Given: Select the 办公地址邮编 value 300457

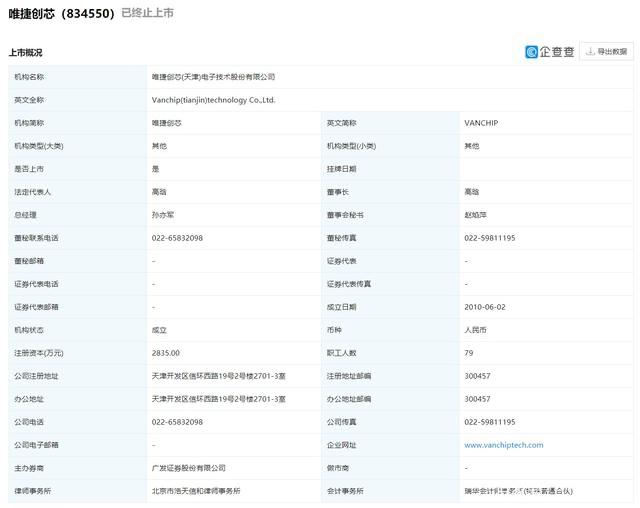Looking at the screenshot, I should click(x=477, y=399).
